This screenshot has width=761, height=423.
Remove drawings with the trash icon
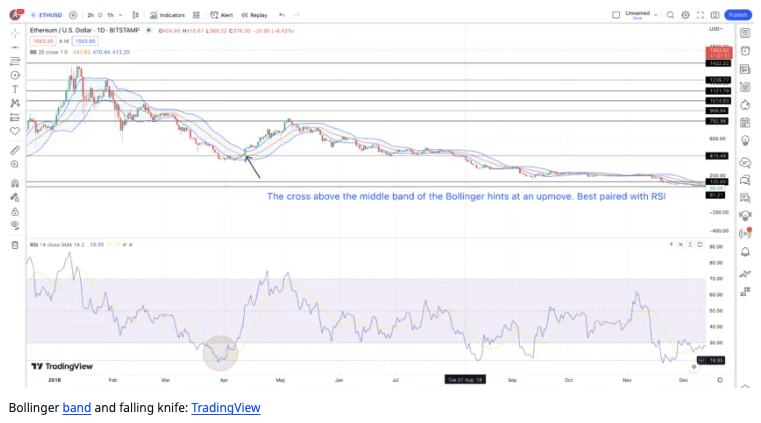click(x=15, y=245)
